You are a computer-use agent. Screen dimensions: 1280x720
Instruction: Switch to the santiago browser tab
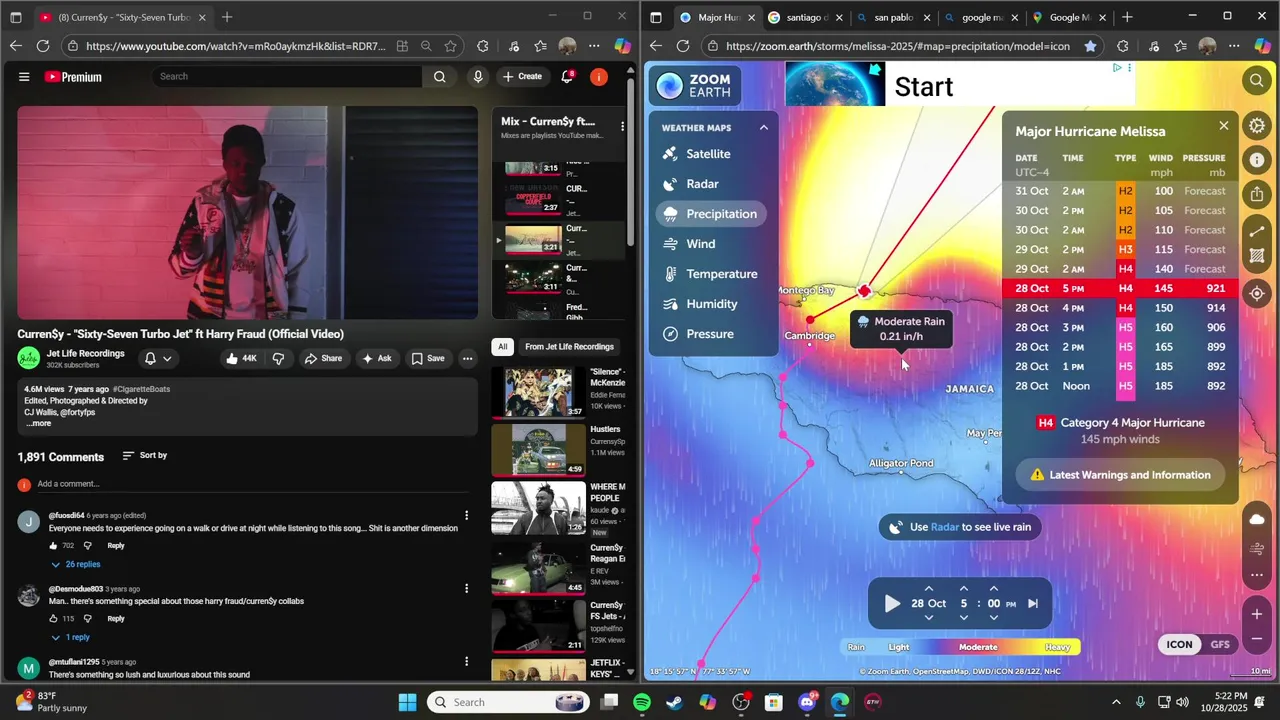point(805,17)
